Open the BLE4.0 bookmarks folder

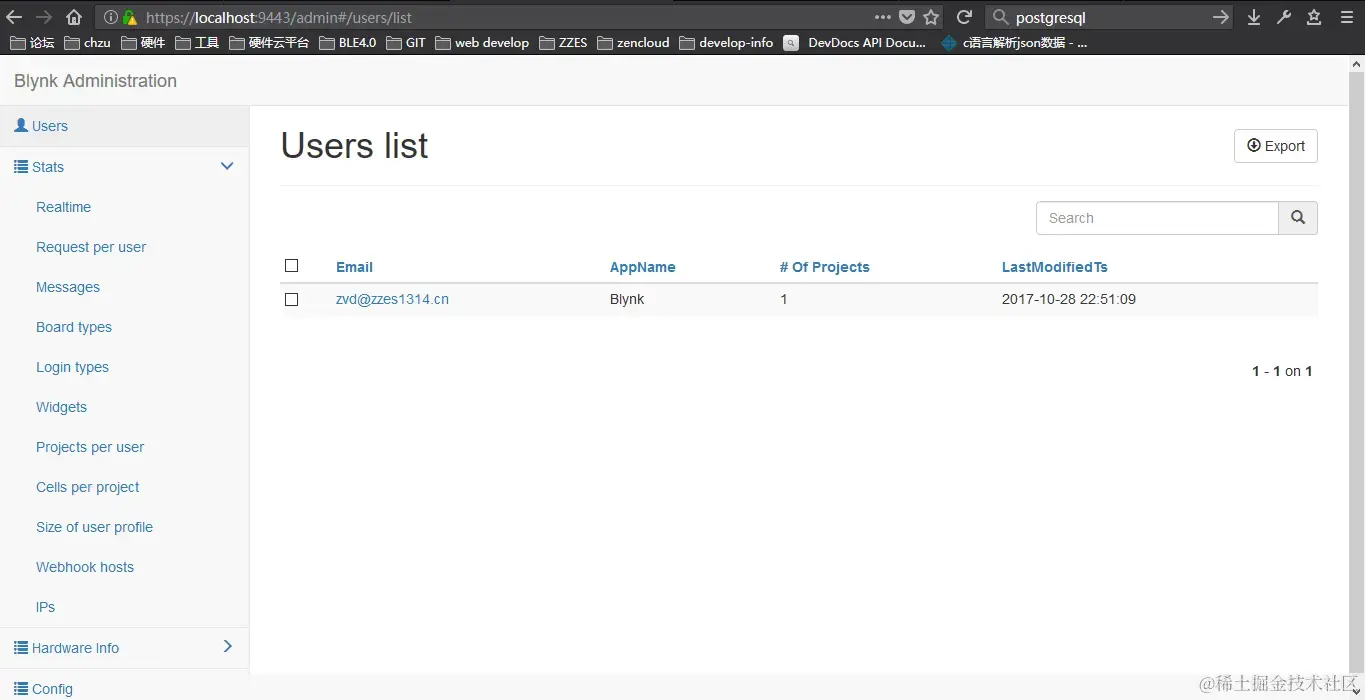(348, 43)
